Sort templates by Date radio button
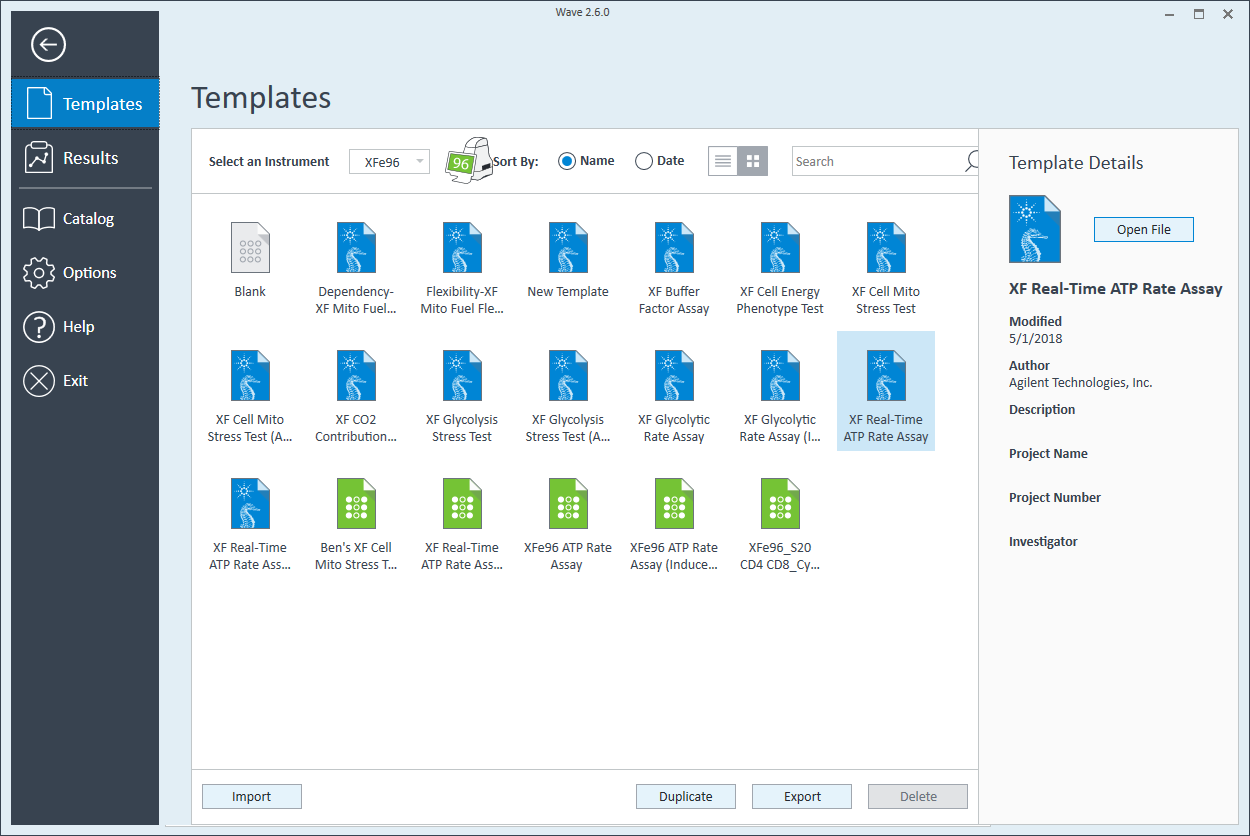Screen dimensions: 1250x836 (644, 161)
